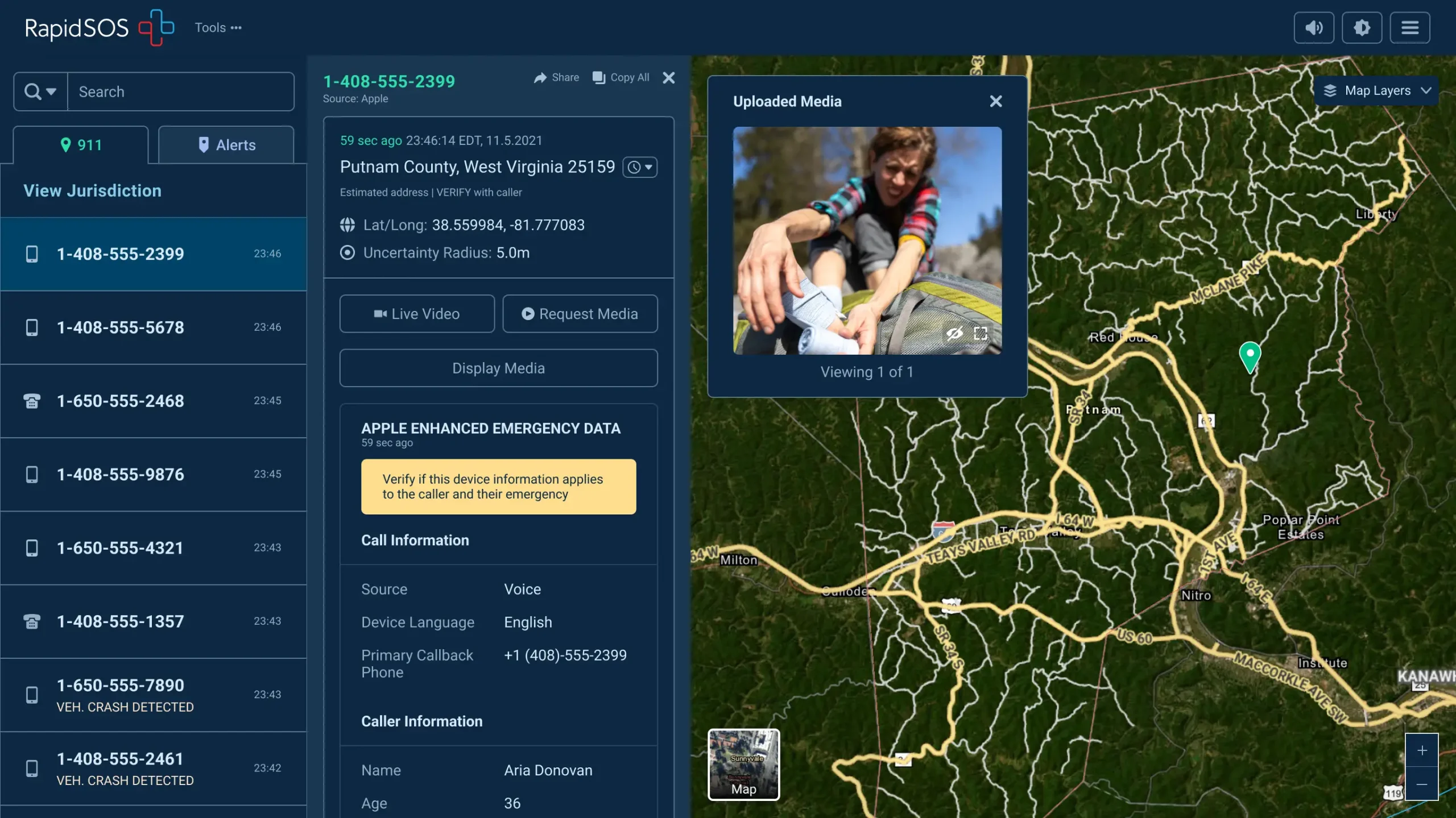Click Share for this call
The image size is (1456, 818).
pos(556,77)
